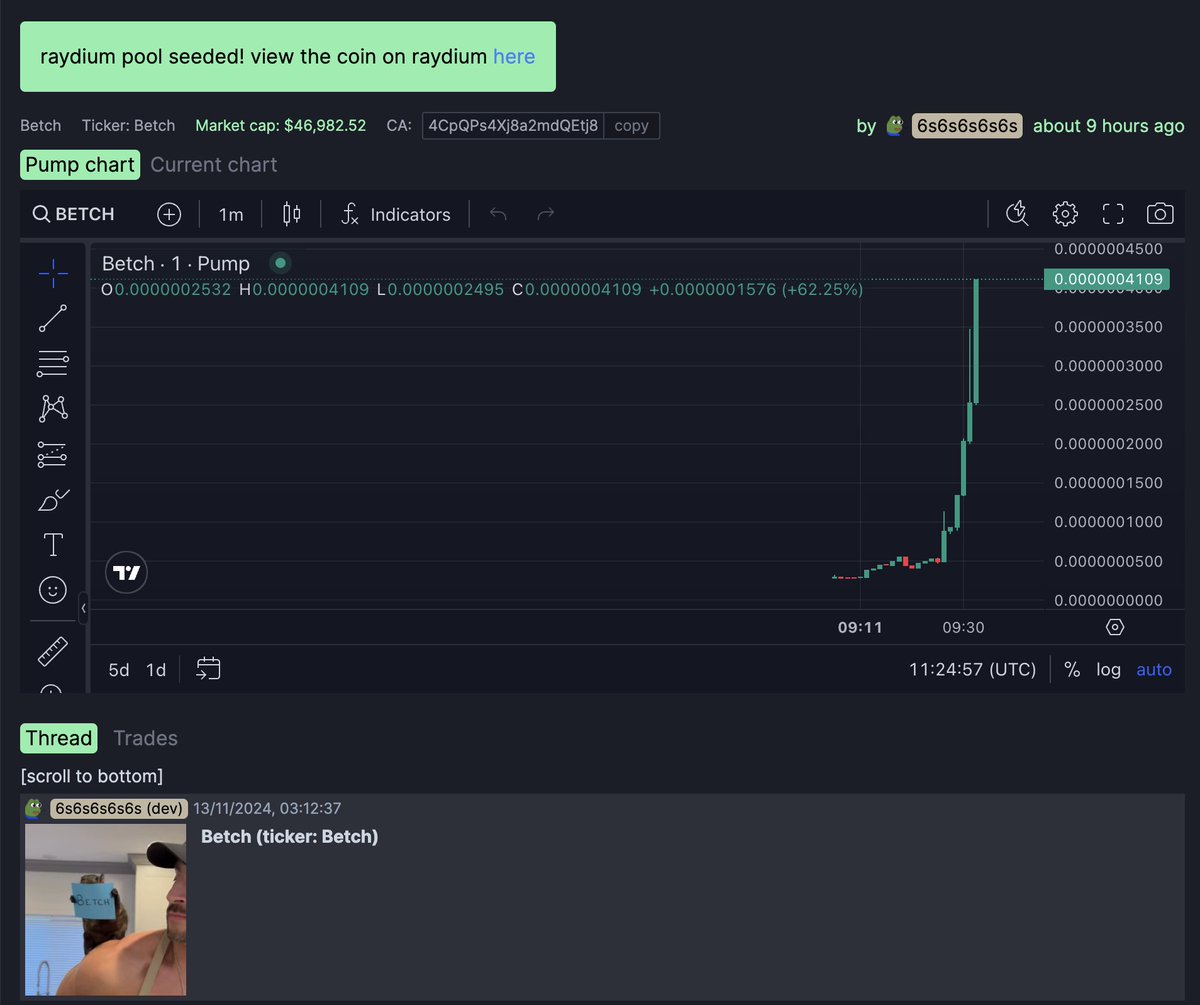Open creator profile 6s6s6s6s6s in header

coord(967,126)
